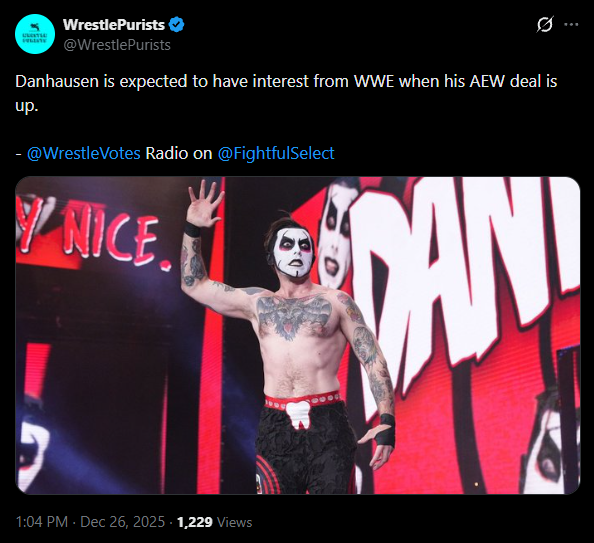Click the 1,229 view count number
This screenshot has width=594, height=543.
tap(195, 522)
